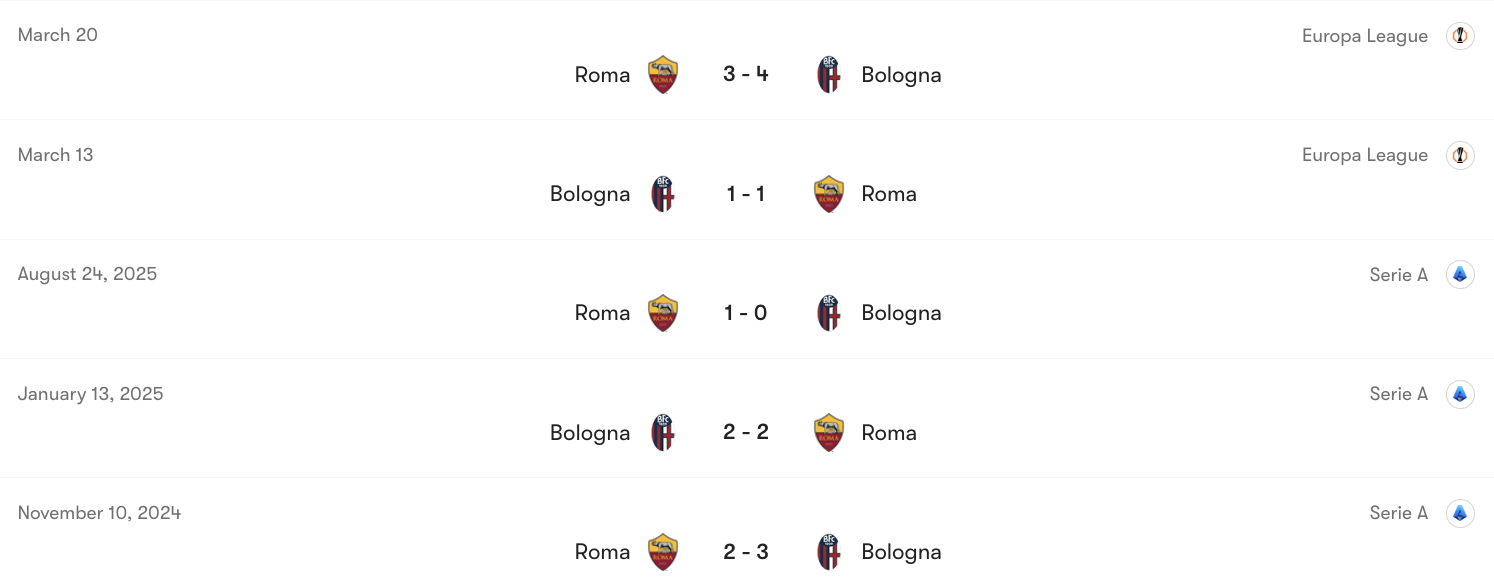Open the Serie A label for August 24 match
Viewport: 1494px width, 586px height.
click(x=1399, y=274)
